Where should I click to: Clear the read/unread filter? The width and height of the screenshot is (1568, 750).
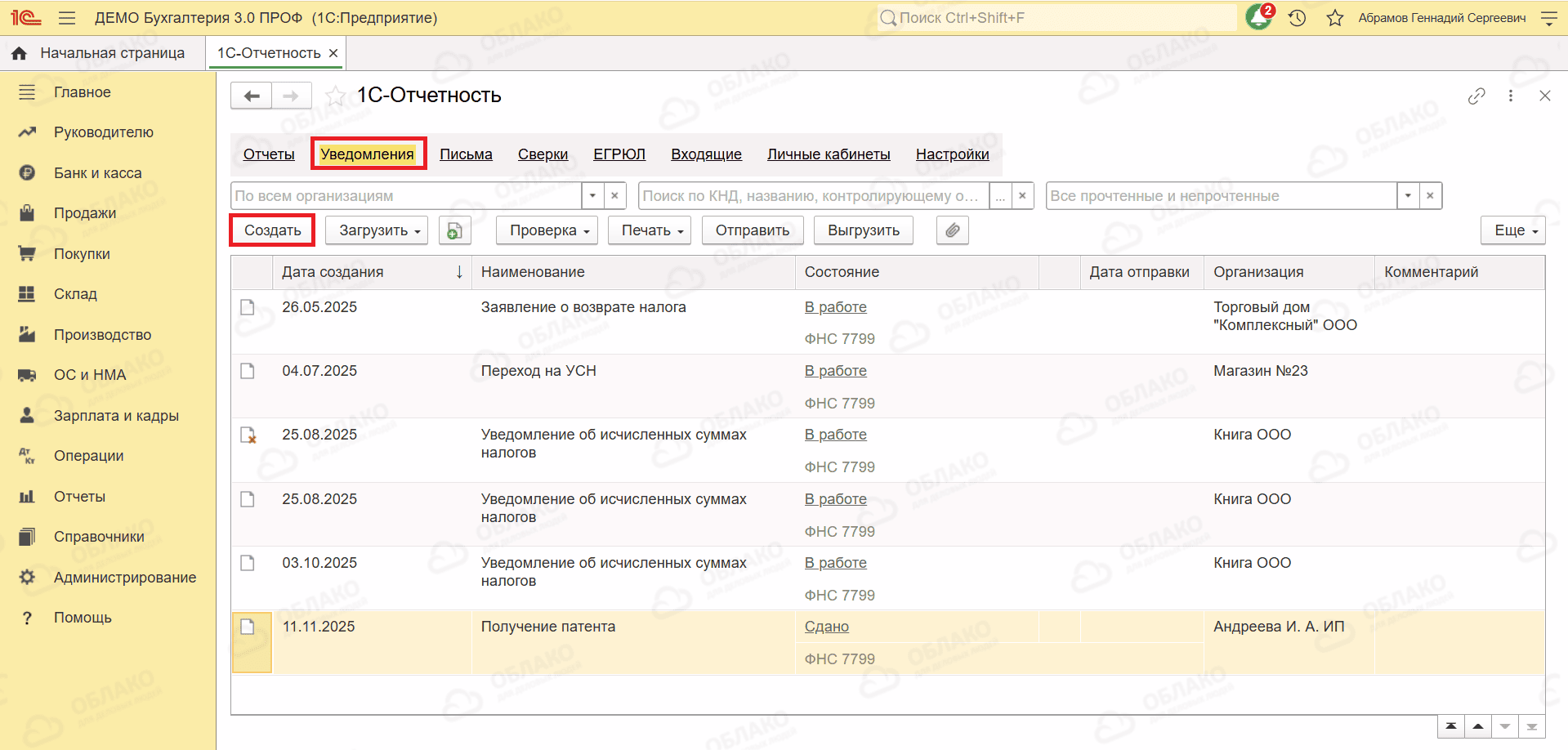[x=1430, y=196]
